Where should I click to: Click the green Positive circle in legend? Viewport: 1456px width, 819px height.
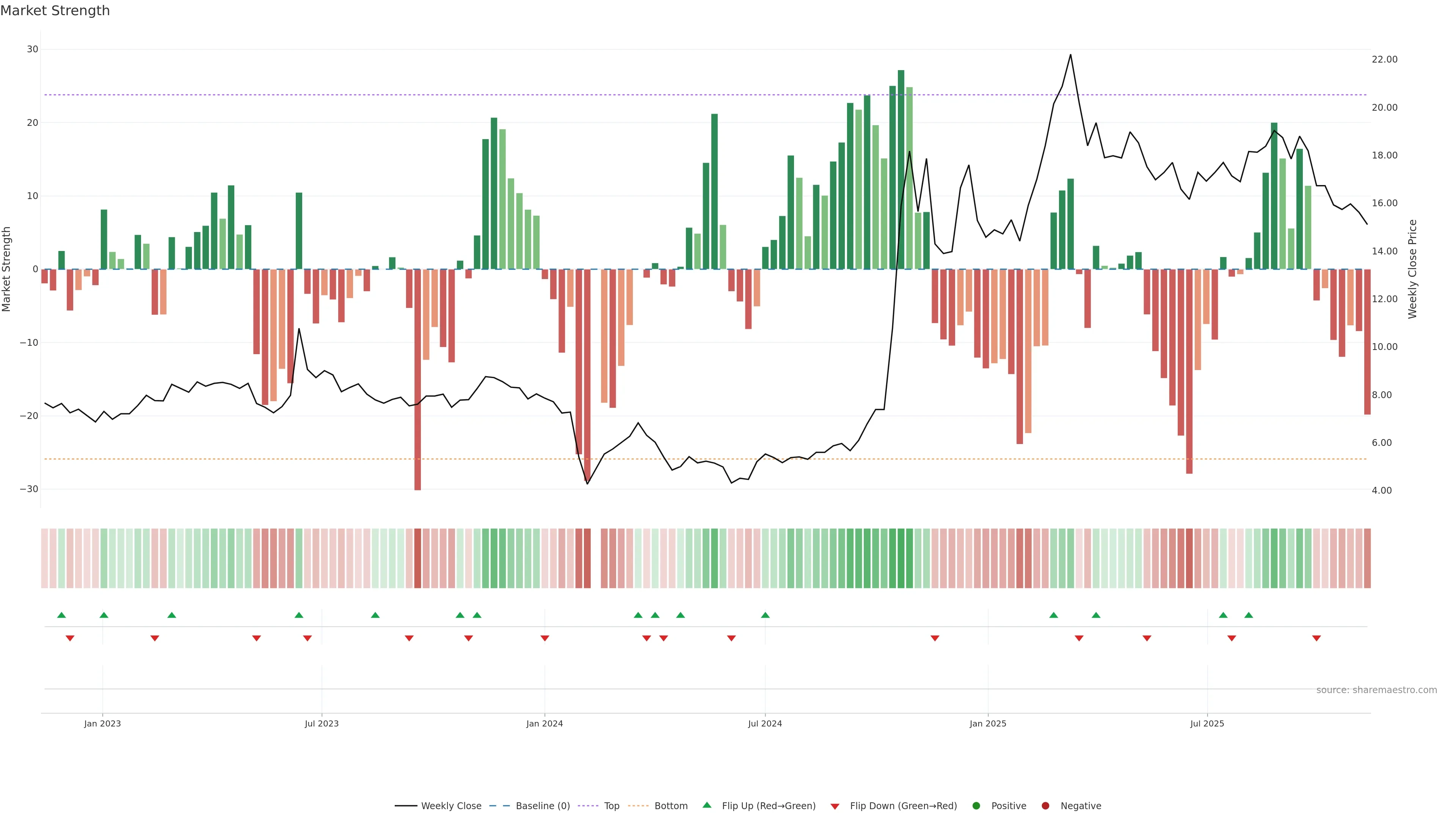click(976, 806)
